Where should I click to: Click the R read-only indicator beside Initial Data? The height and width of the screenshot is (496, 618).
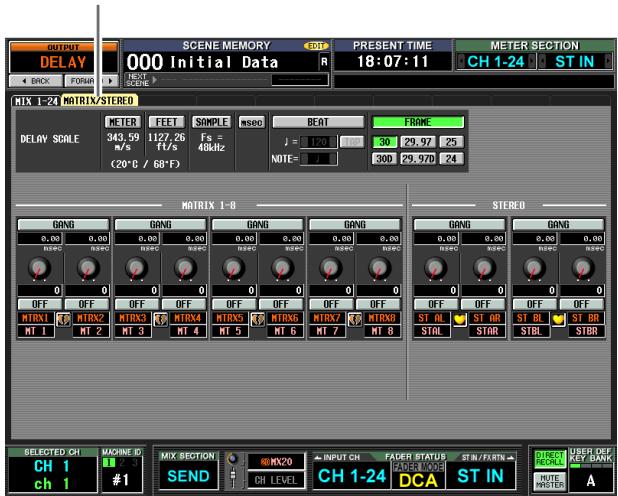(x=324, y=62)
